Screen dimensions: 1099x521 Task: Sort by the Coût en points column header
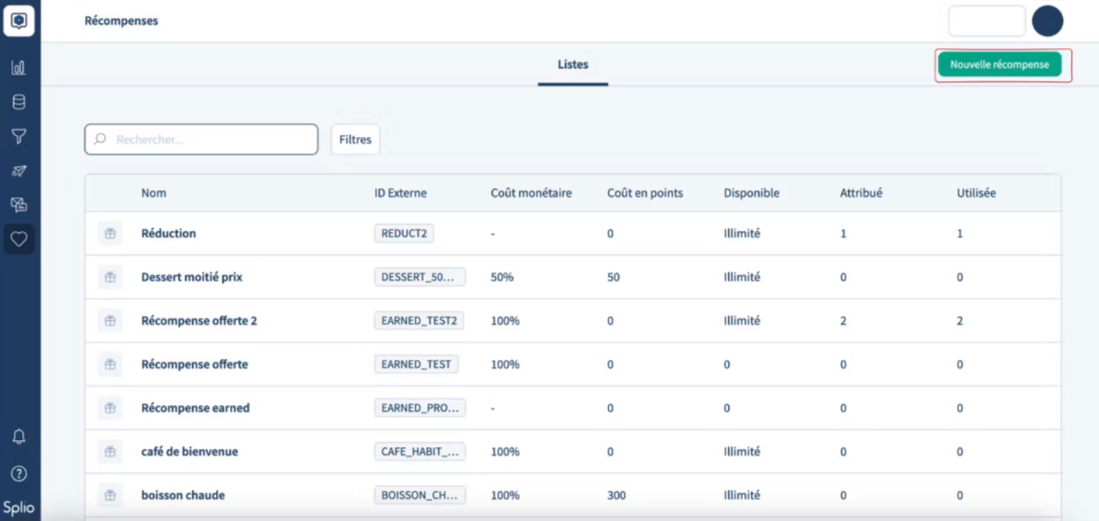645,193
